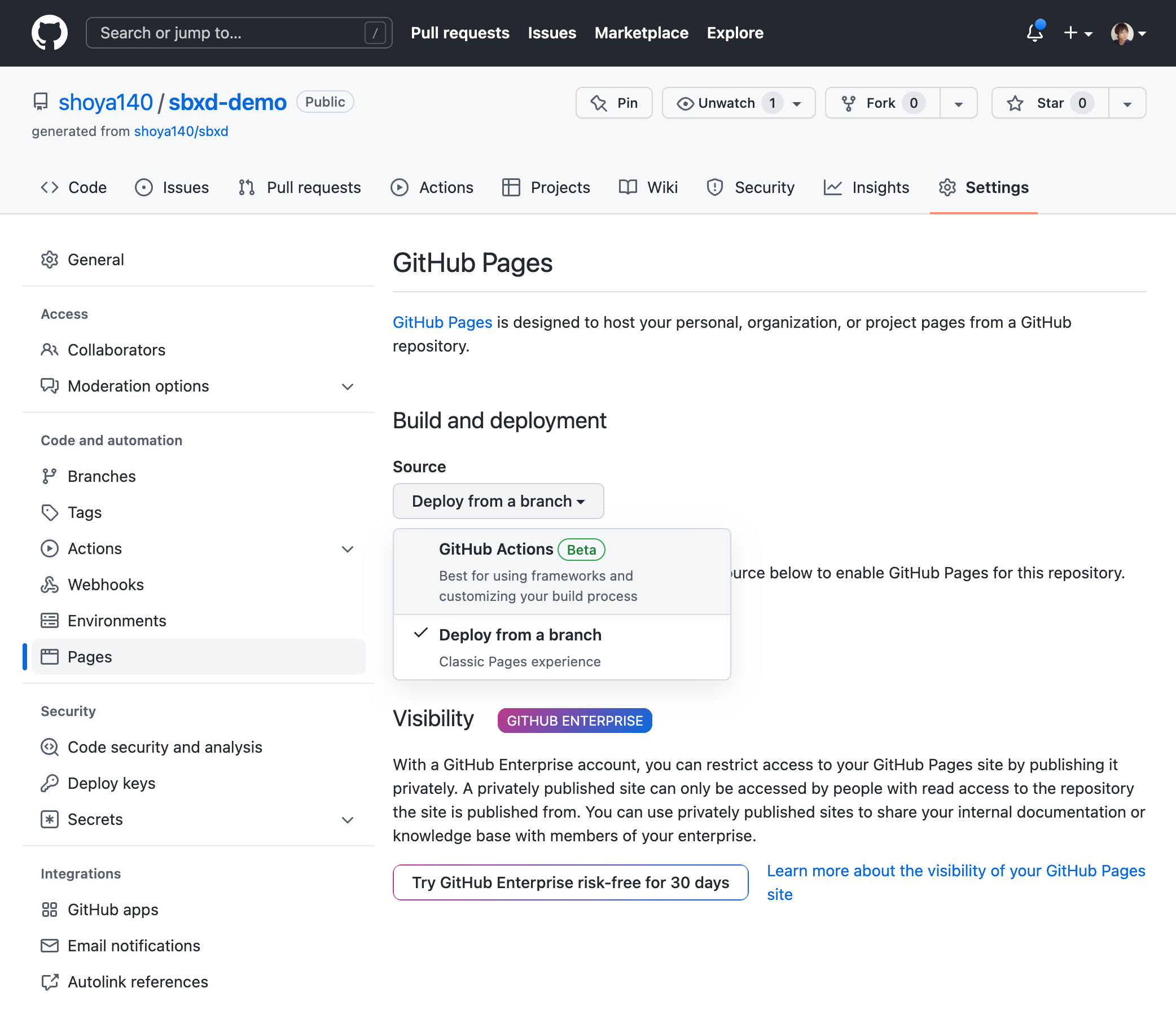
Task: Open the GitHub home via the Octocat logo
Action: coord(50,32)
